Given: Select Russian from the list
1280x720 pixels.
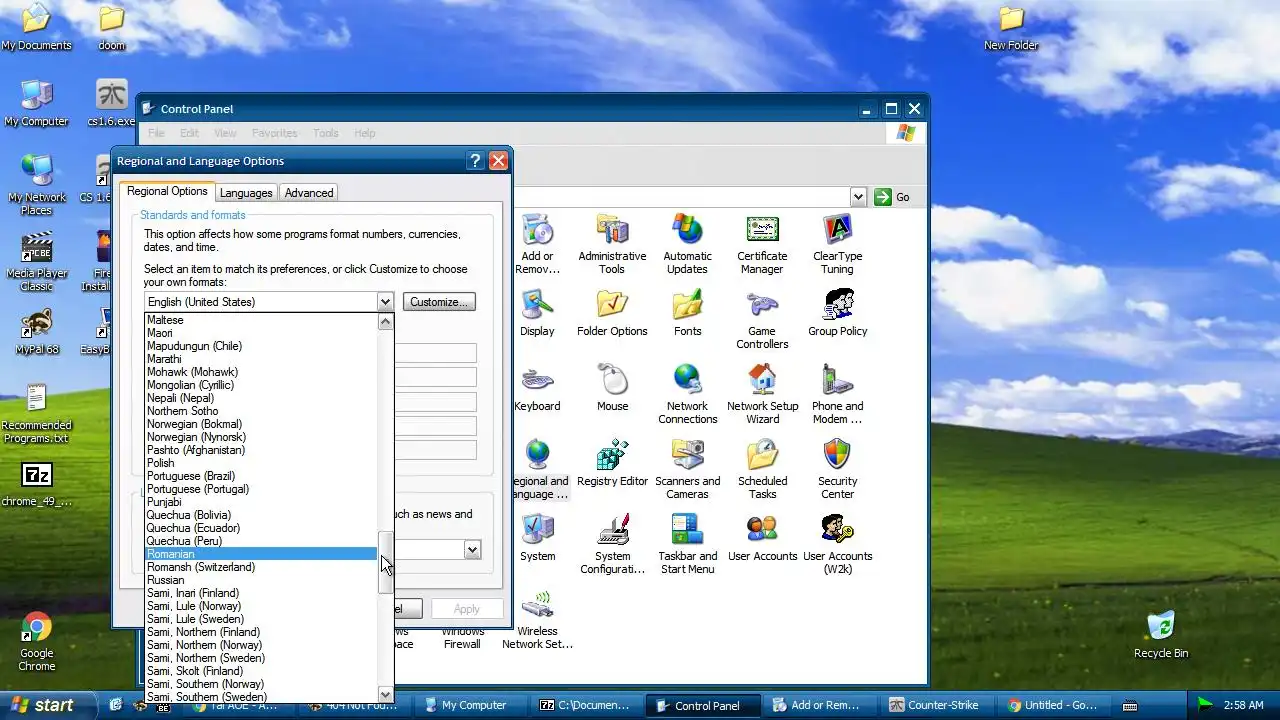Looking at the screenshot, I should pyautogui.click(x=261, y=580).
